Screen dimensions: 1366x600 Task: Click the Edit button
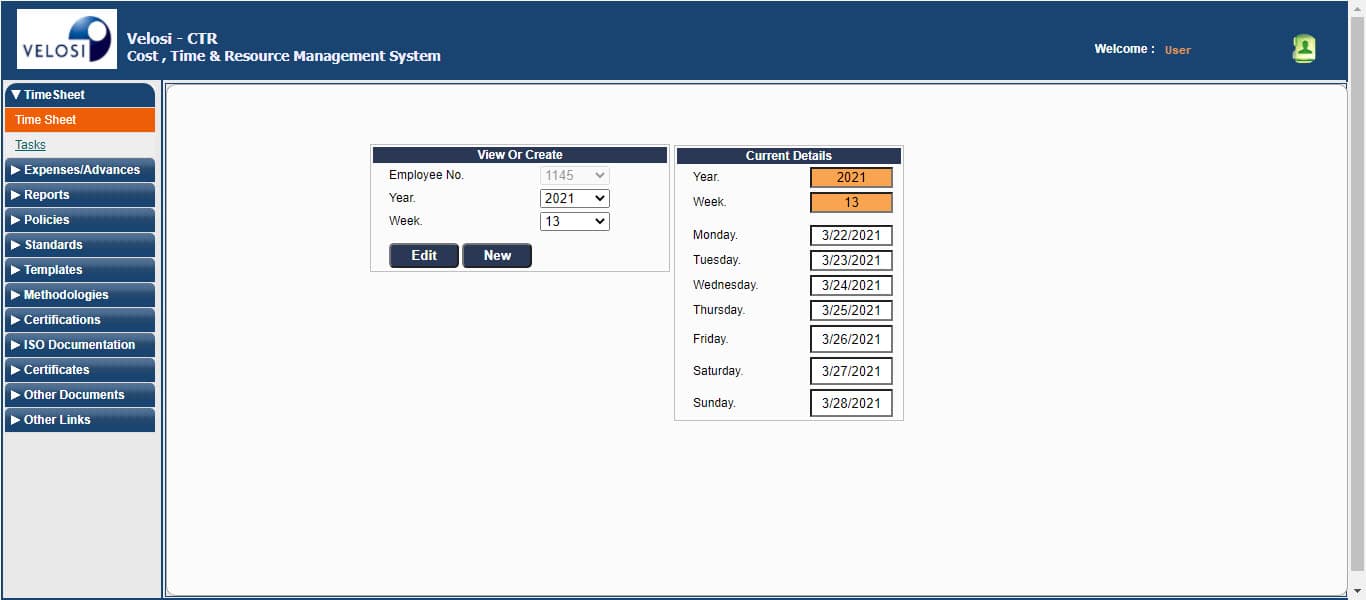pyautogui.click(x=424, y=256)
